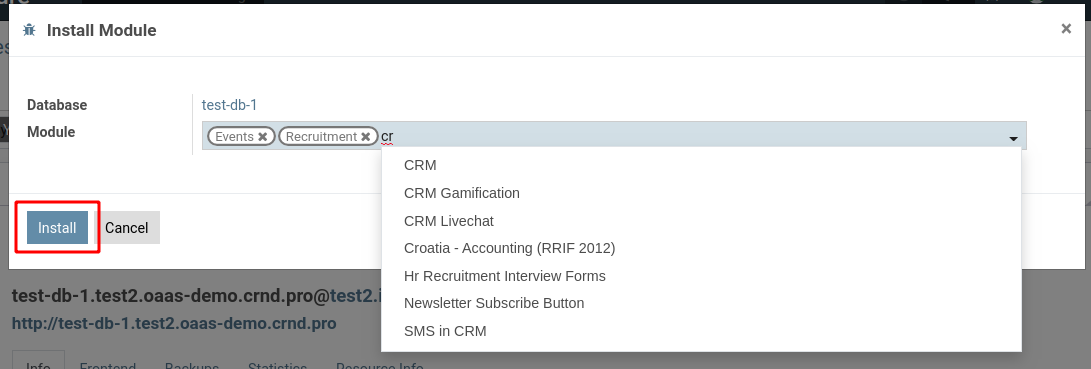The height and width of the screenshot is (369, 1091).
Task: Open the test-db-1 database link
Action: click(x=230, y=105)
